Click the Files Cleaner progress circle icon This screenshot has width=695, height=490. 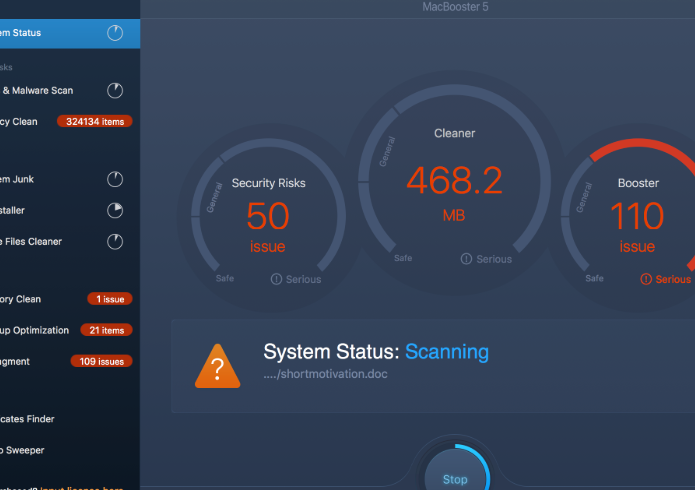pyautogui.click(x=115, y=241)
